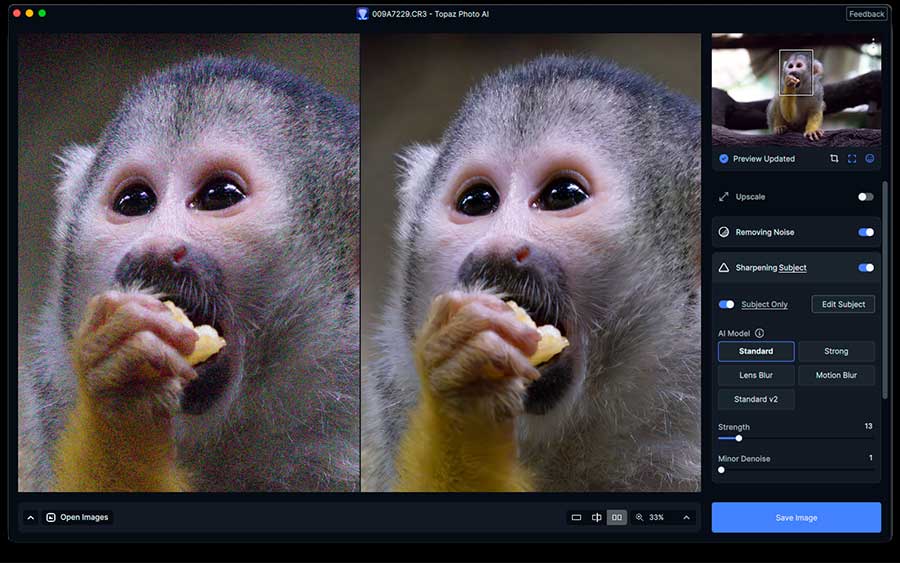
Task: Select the side-by-side view layout icon
Action: pos(617,517)
